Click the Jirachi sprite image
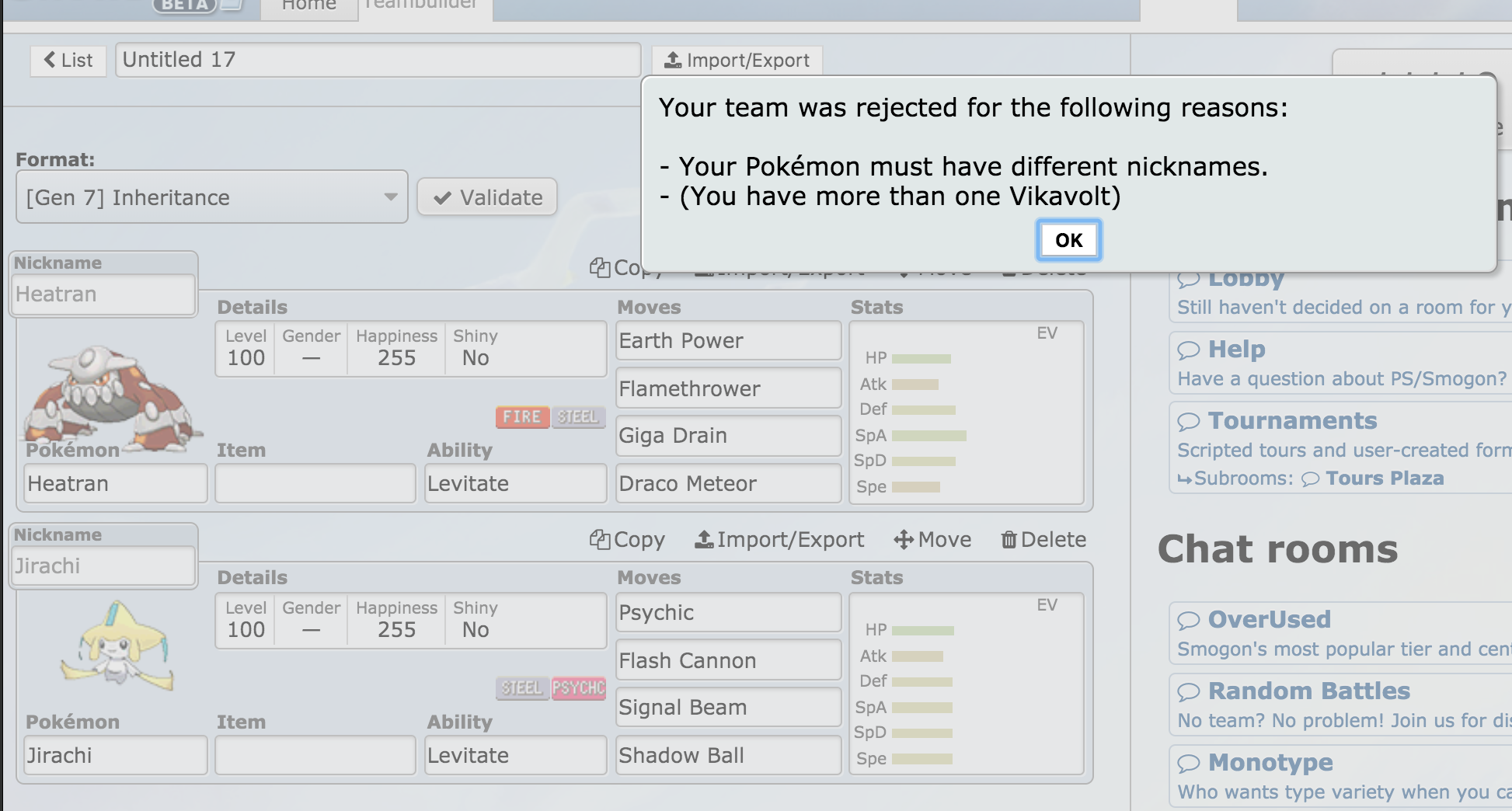Viewport: 1512px width, 811px height. tap(117, 645)
